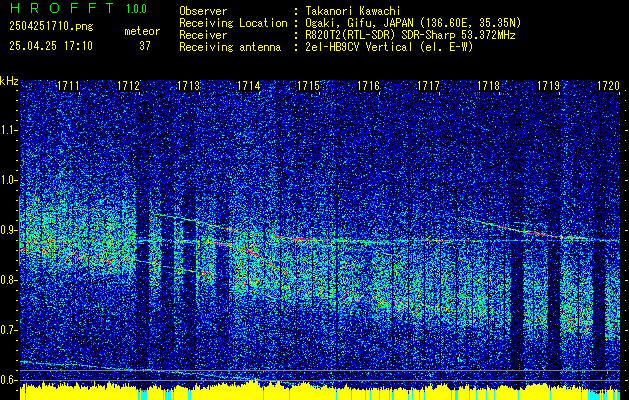Click the HROFFT title text
Screen dimensions: 629x400
coord(62,8)
